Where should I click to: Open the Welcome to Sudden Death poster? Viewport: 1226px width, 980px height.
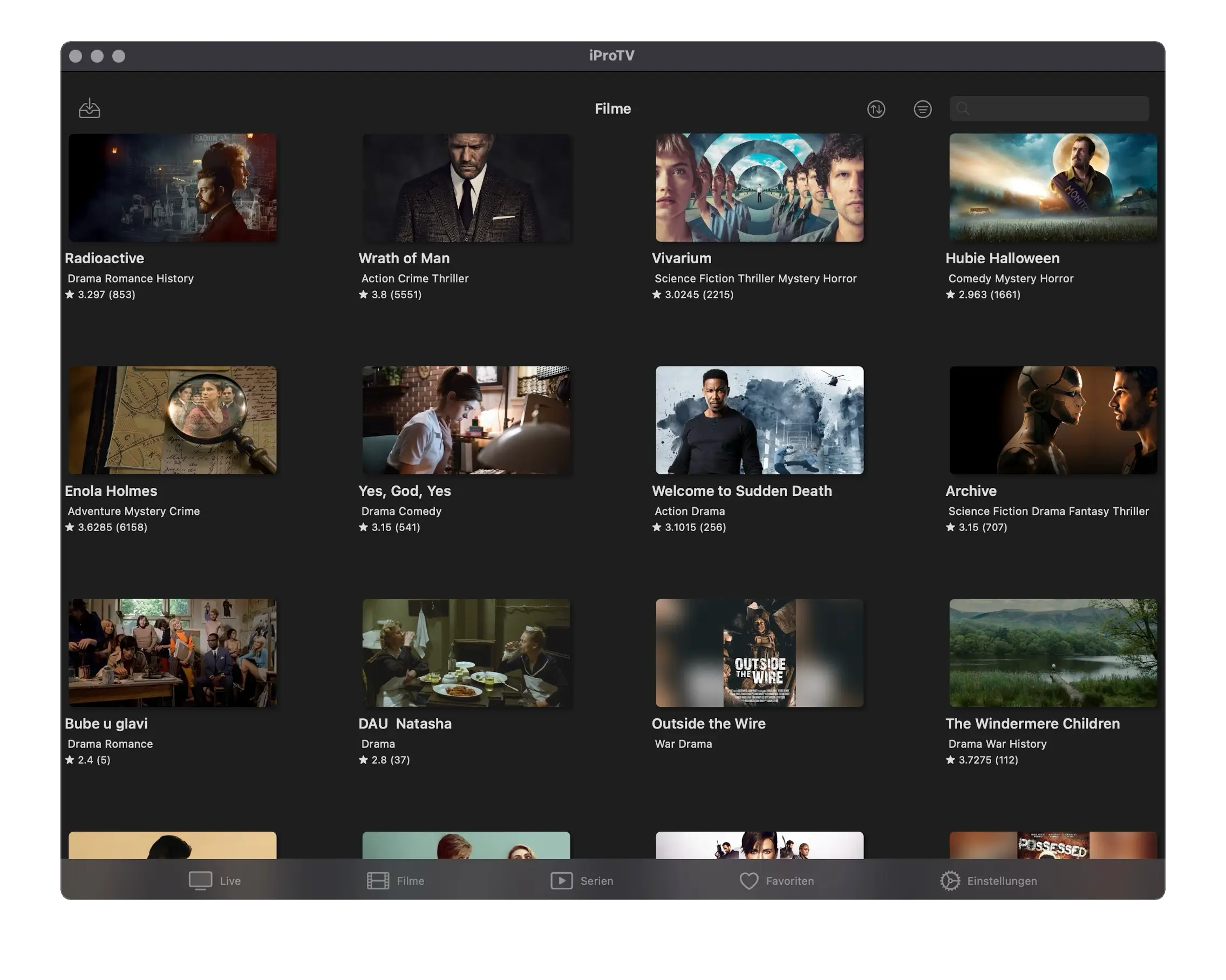759,420
